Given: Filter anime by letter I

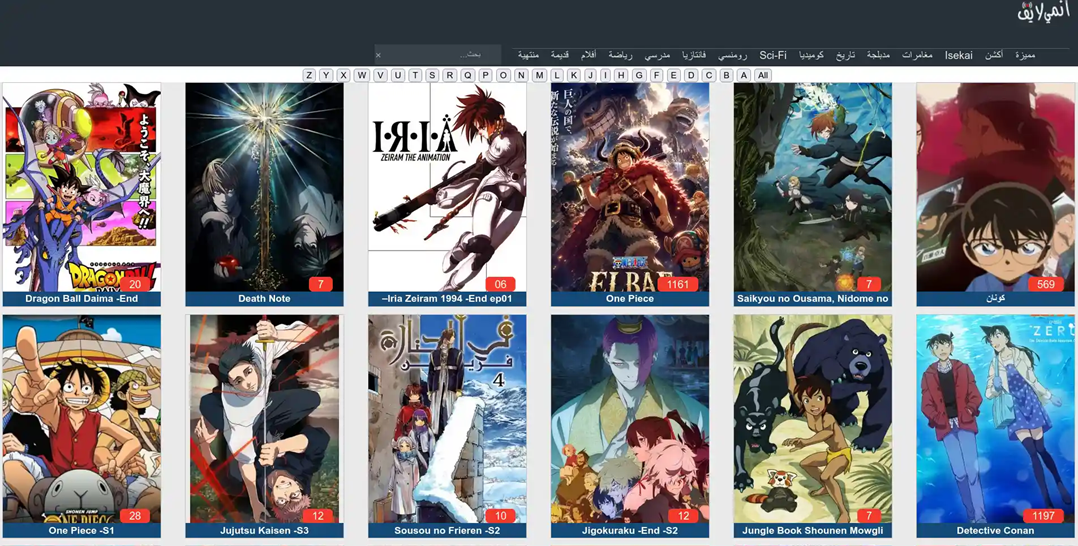Looking at the screenshot, I should 605,75.
